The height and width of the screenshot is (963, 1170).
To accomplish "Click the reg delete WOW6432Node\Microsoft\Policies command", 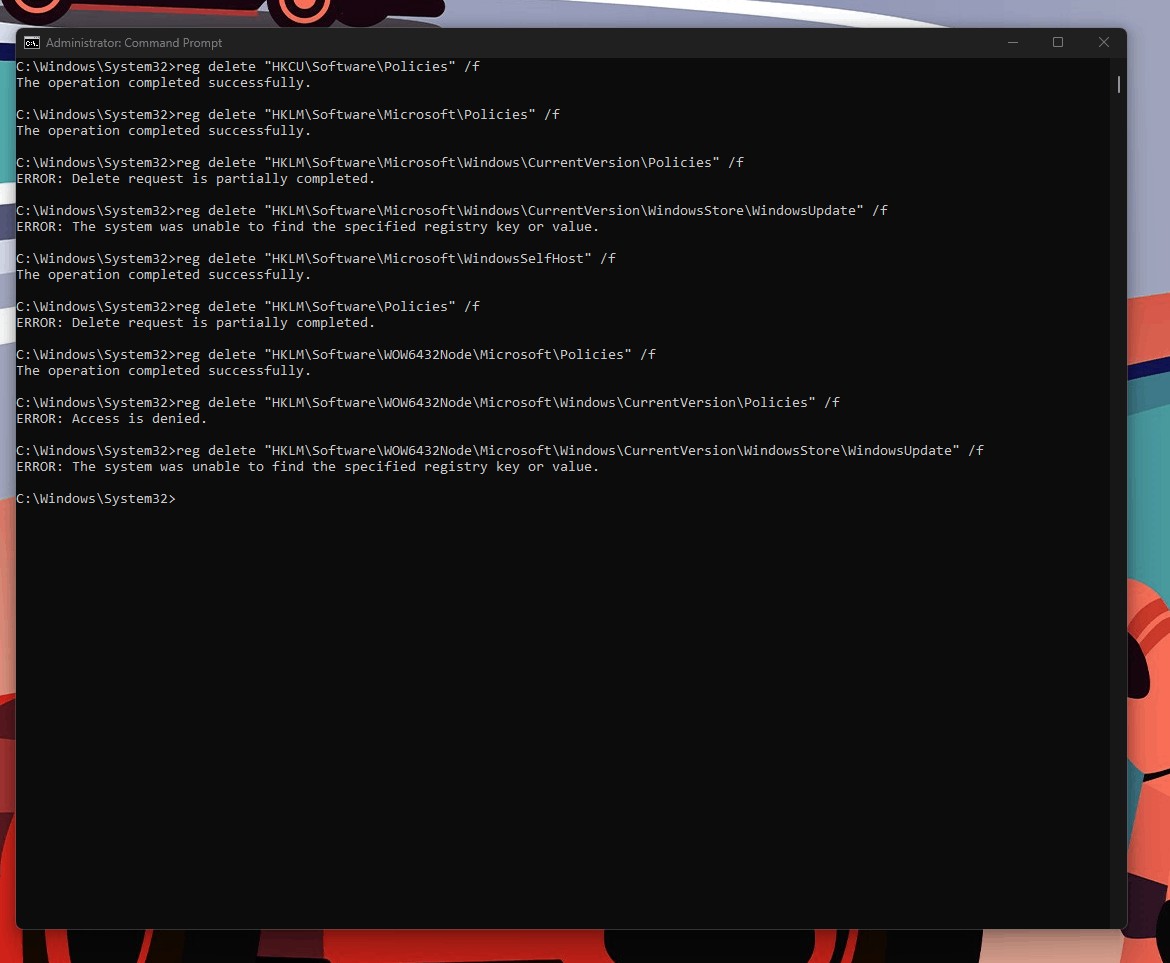I will click(336, 354).
